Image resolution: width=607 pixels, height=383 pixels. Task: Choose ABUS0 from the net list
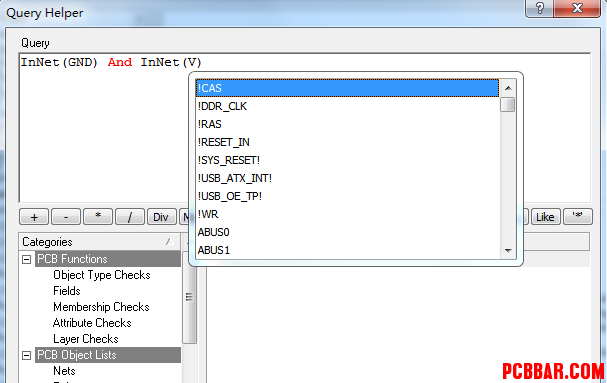click(x=347, y=232)
